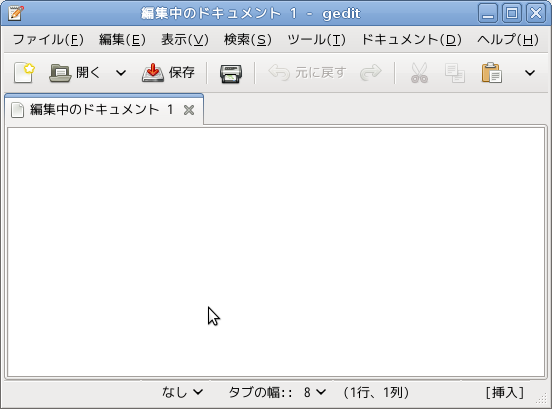Open the syntax highlighting なし dropdown
The image size is (552, 409).
point(182,392)
